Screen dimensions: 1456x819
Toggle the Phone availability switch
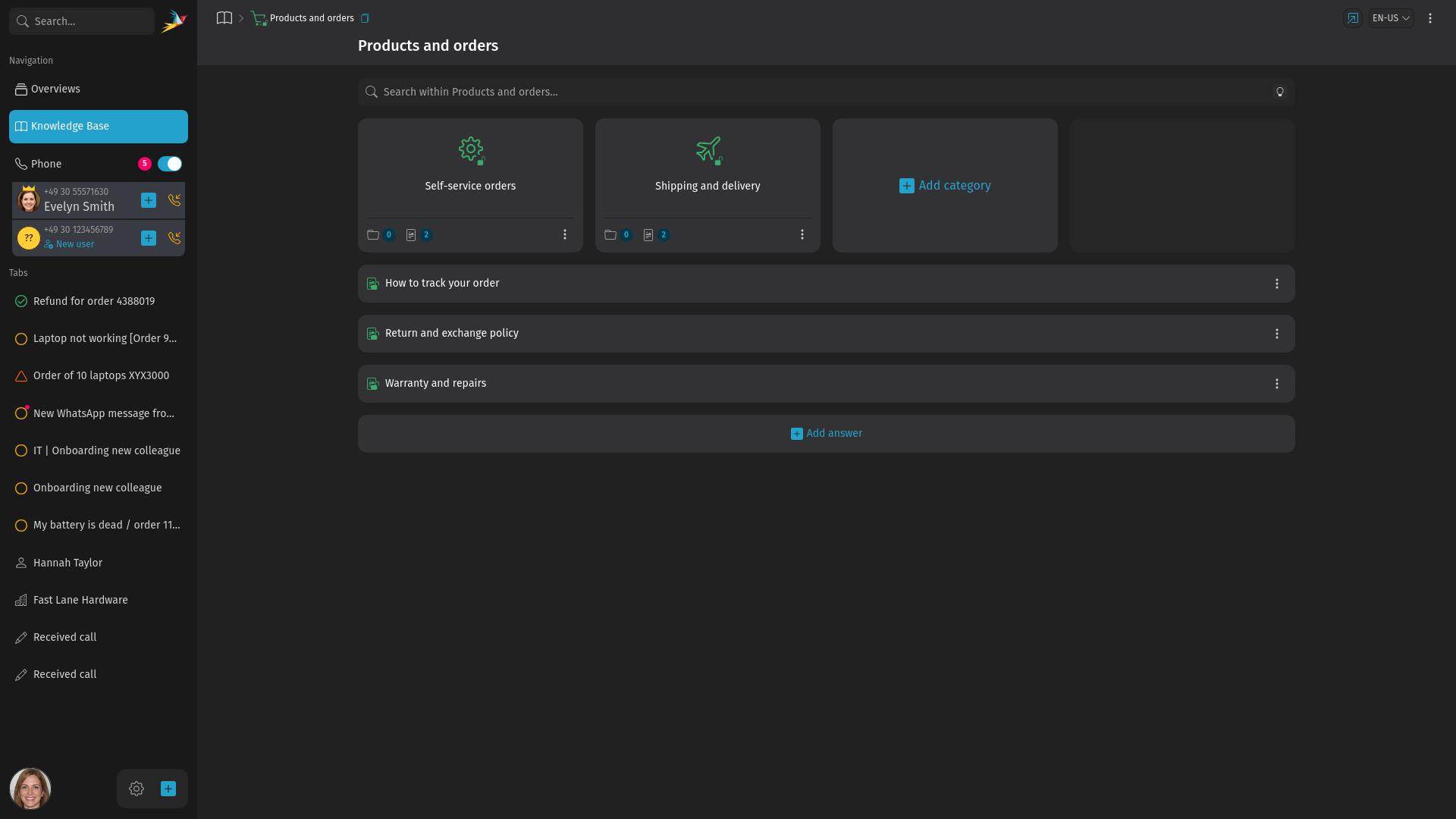[170, 164]
